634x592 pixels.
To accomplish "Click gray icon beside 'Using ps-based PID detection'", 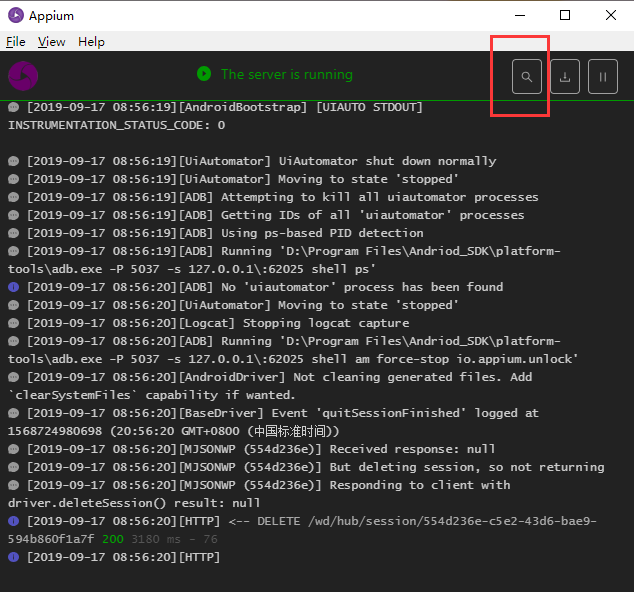I will click(14, 233).
